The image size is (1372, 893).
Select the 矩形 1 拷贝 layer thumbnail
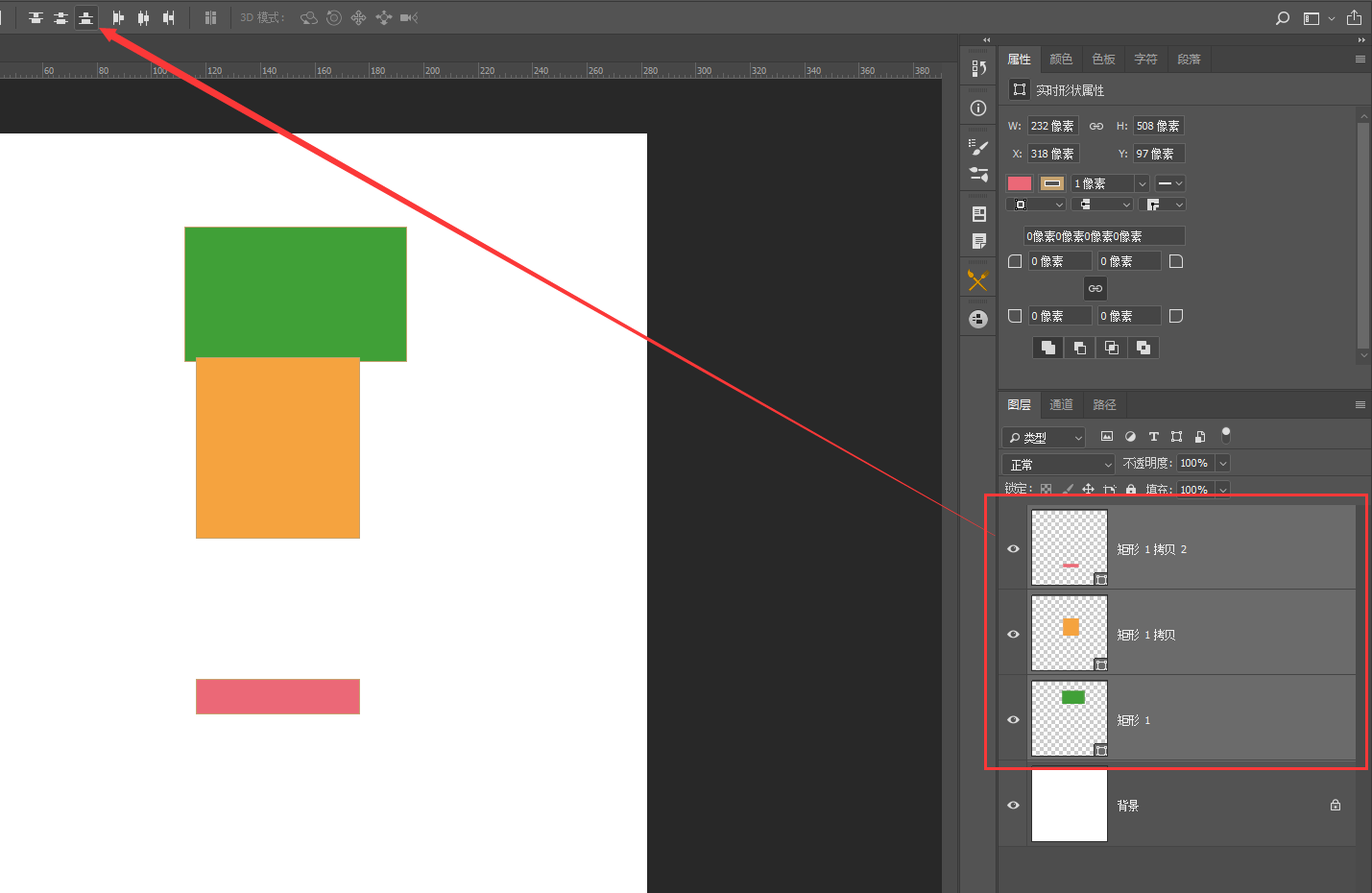pyautogui.click(x=1070, y=633)
